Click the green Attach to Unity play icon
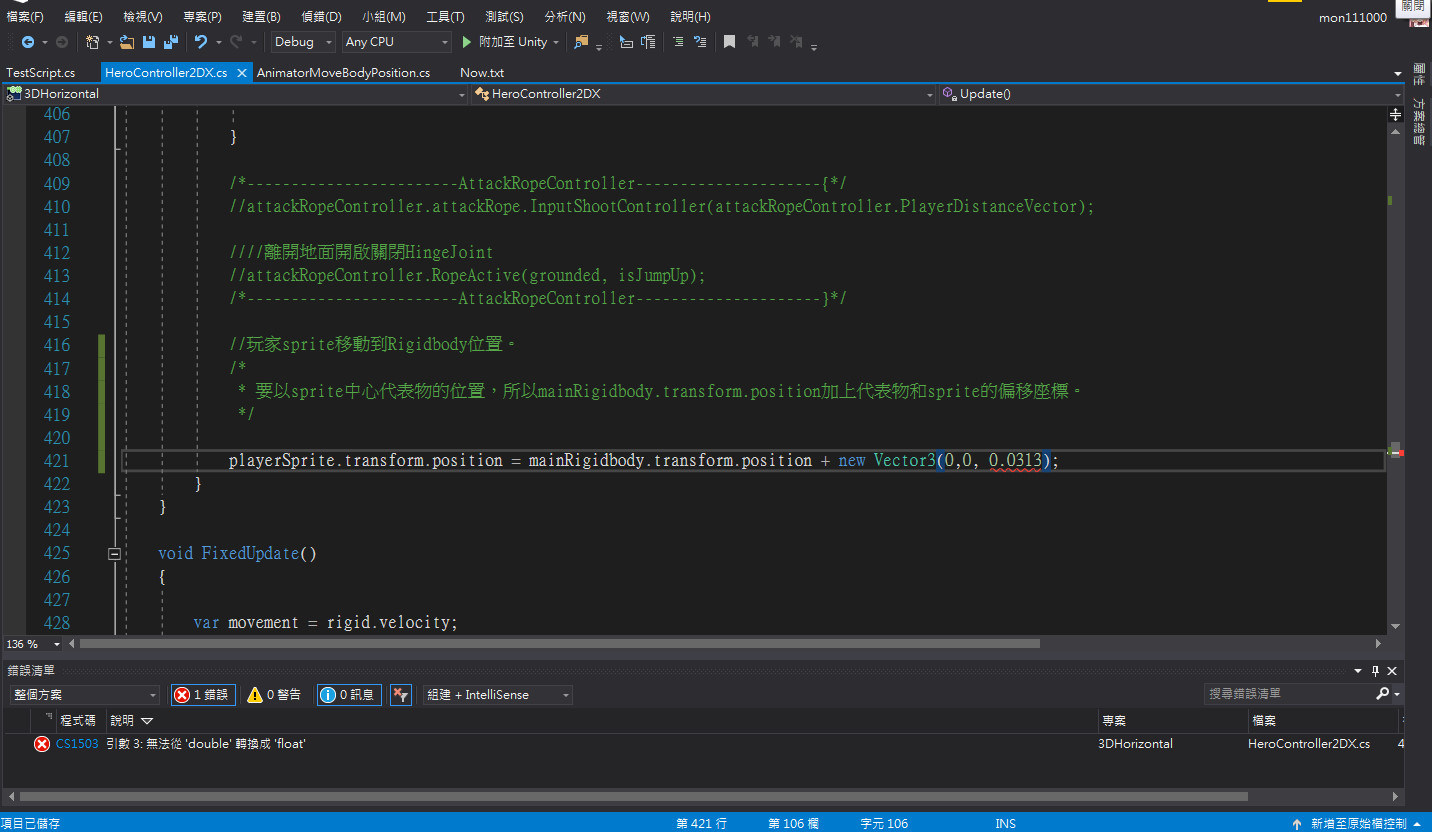Viewport: 1432px width, 832px height. [x=466, y=42]
